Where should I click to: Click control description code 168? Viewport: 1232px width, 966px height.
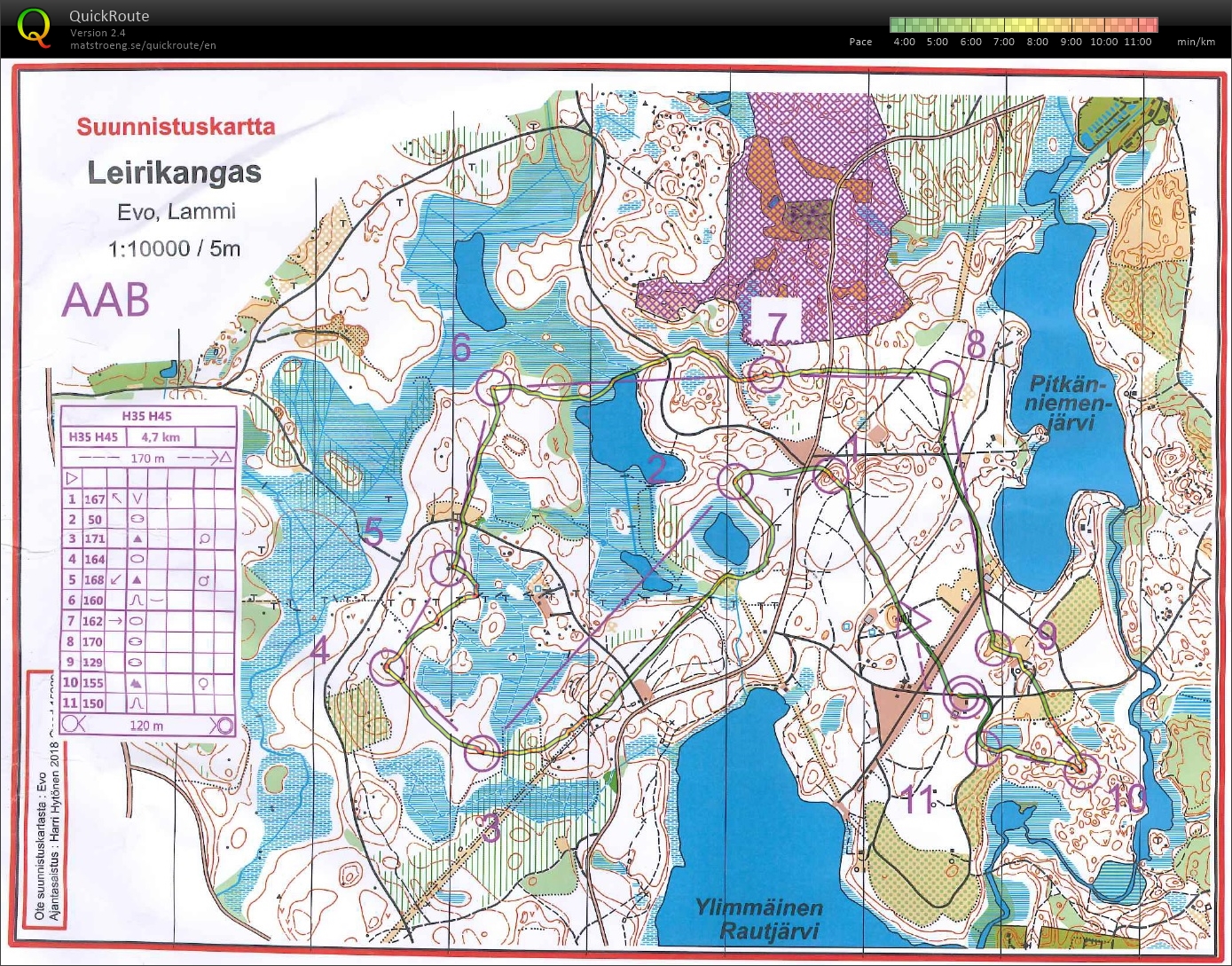(x=94, y=580)
